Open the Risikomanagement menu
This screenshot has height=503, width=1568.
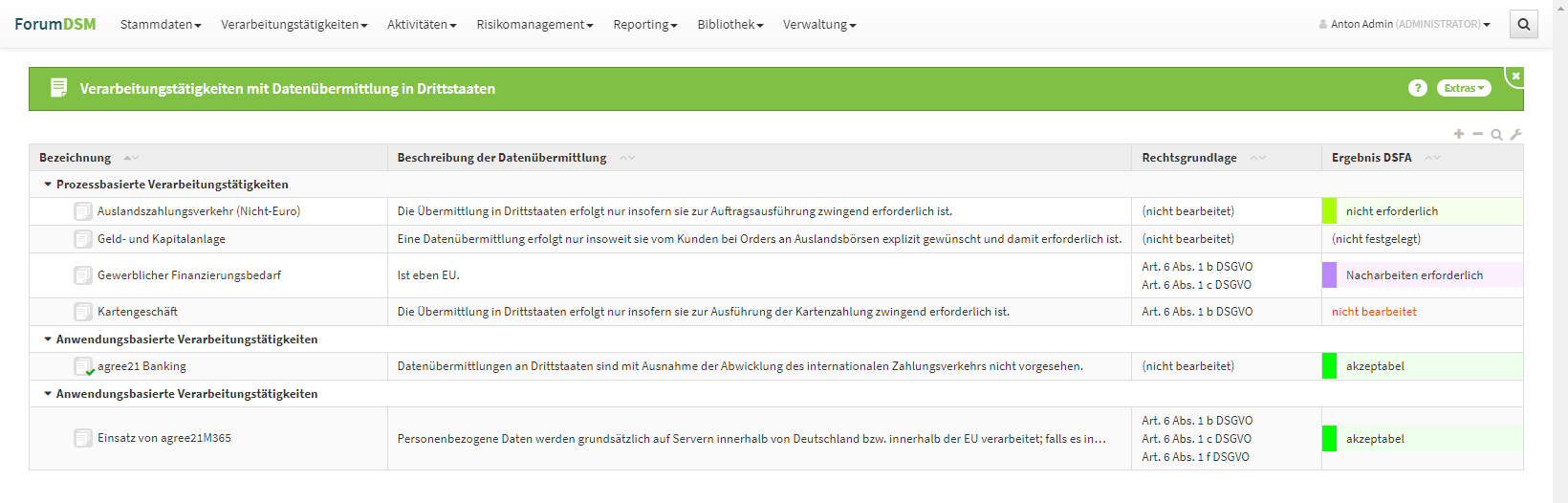(534, 25)
